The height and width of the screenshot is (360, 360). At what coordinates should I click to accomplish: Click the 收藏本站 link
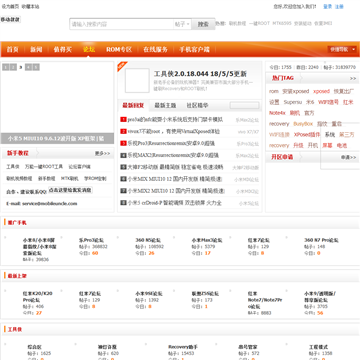click(30, 6)
